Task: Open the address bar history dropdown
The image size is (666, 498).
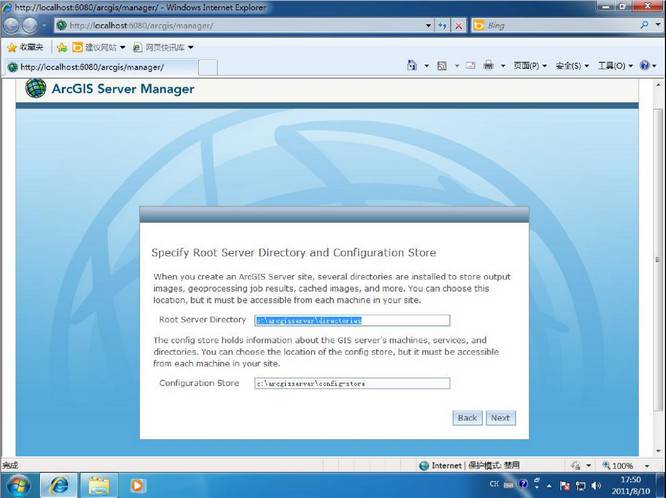Action: pos(428,26)
